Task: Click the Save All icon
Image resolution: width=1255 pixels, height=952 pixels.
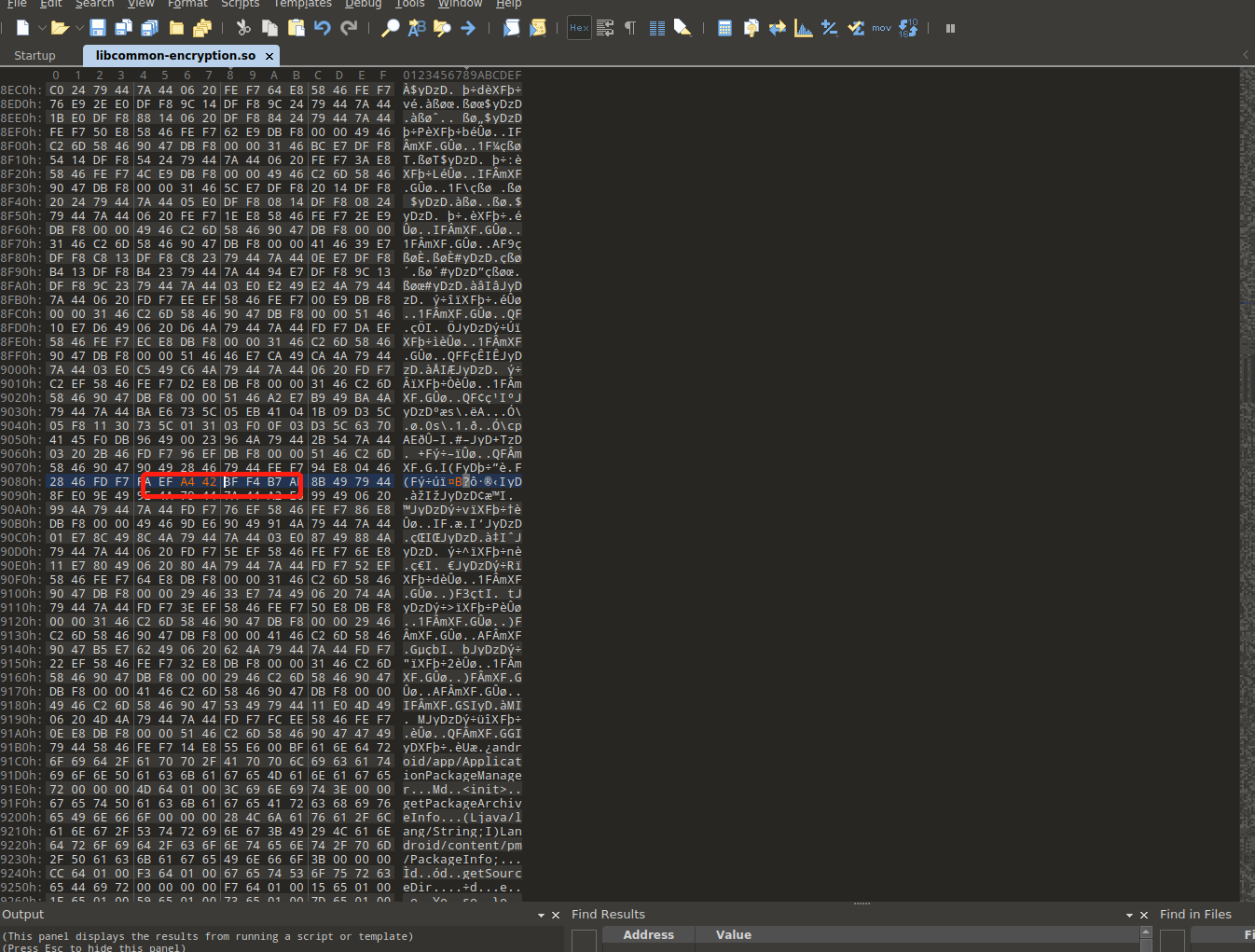Action: pyautogui.click(x=149, y=28)
